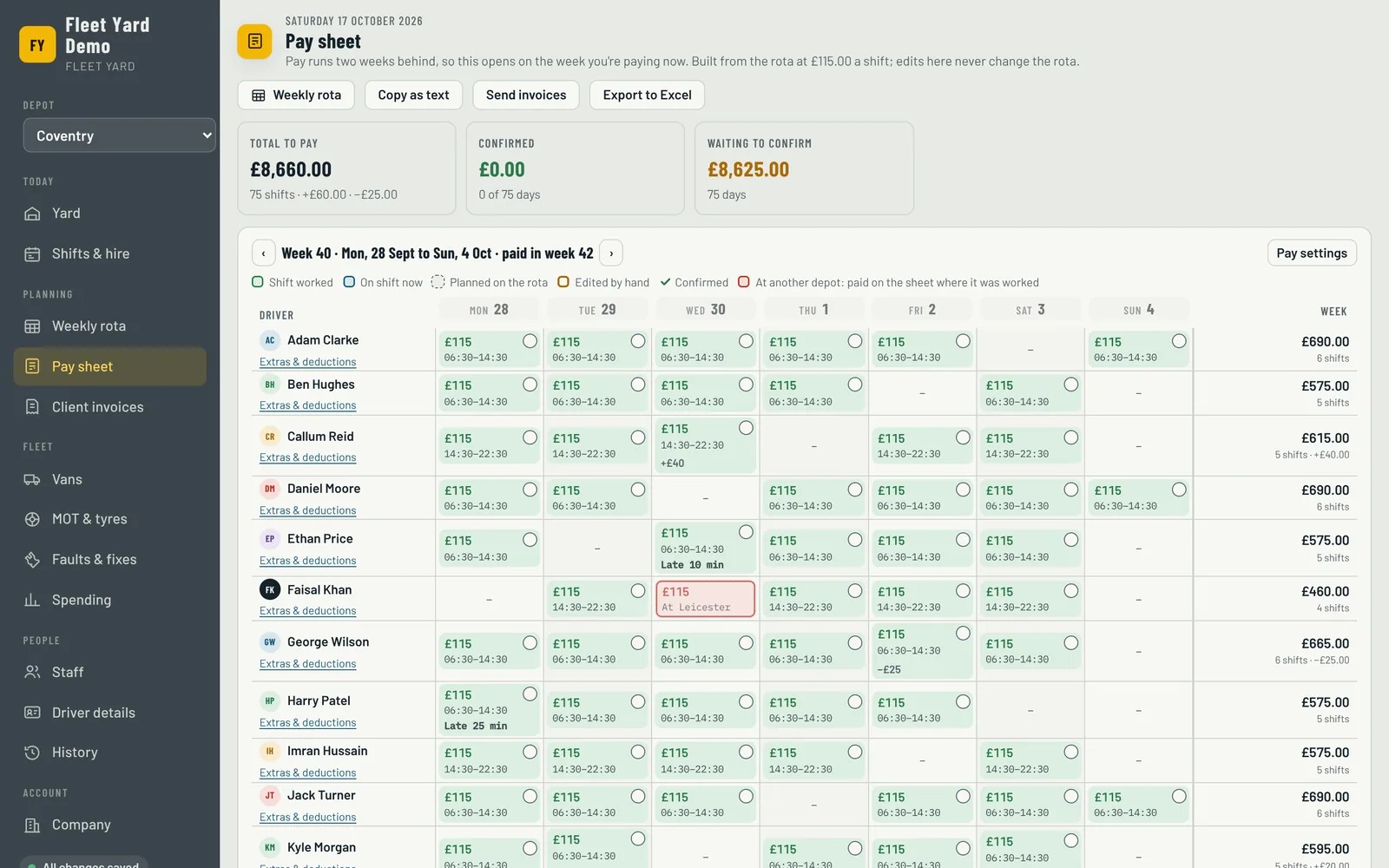
Task: Click the Staff people icon
Action: (32, 673)
